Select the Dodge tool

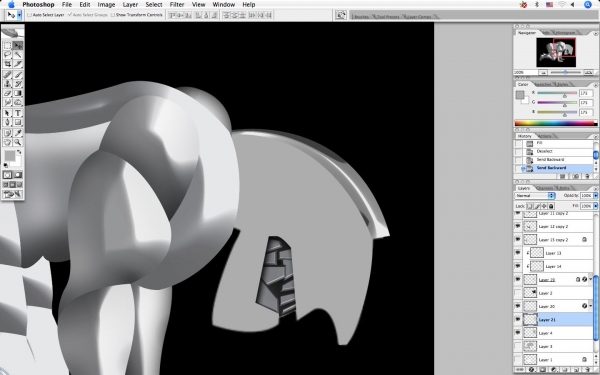(x=18, y=102)
